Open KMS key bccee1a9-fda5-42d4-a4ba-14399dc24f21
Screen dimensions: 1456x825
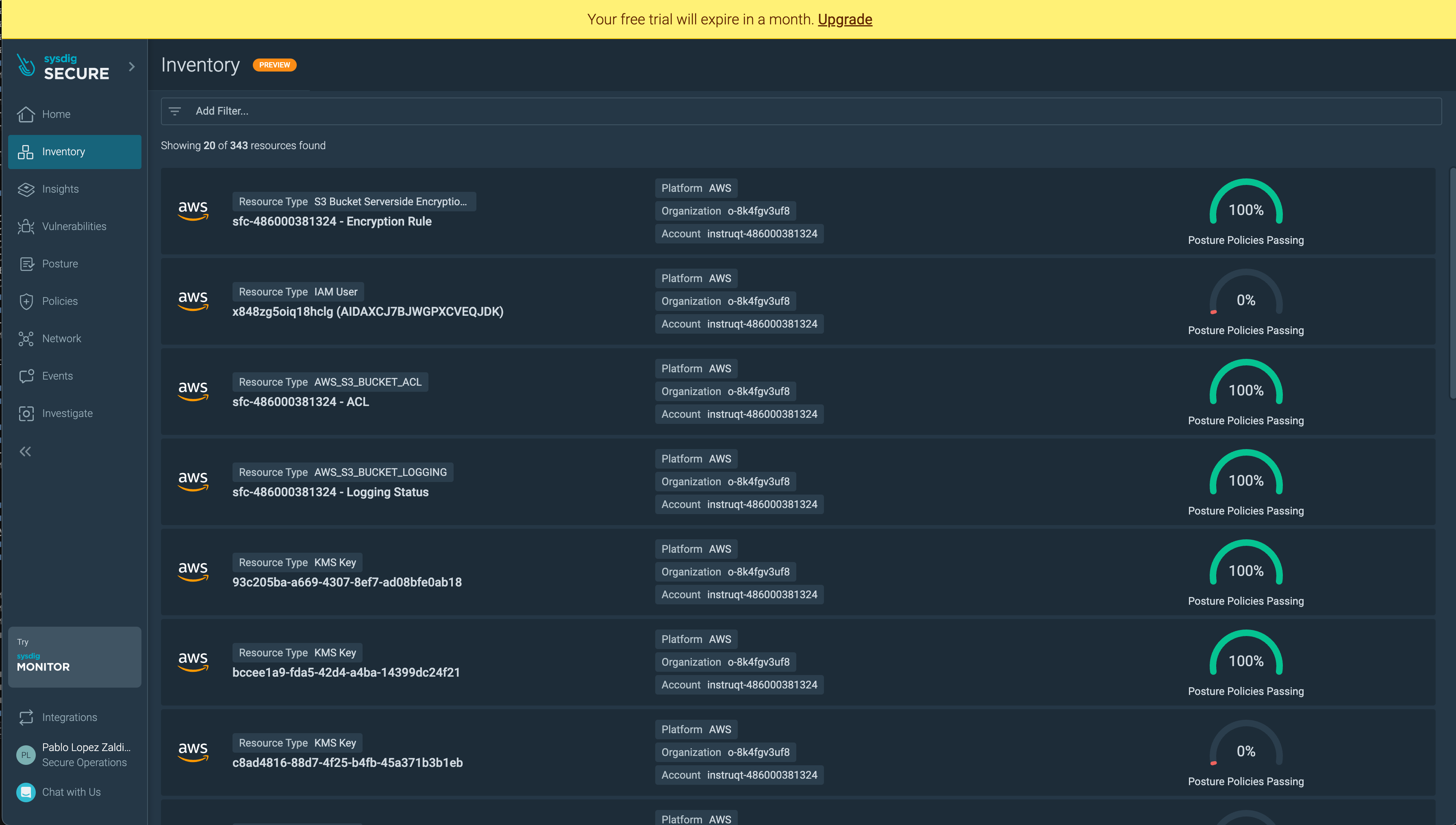point(346,672)
